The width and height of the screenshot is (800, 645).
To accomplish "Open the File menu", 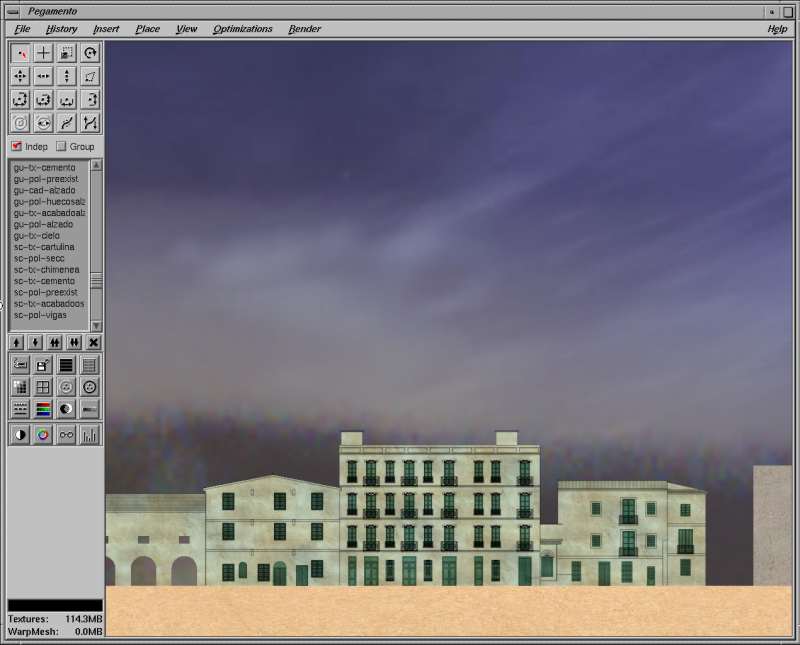I will 22,29.
